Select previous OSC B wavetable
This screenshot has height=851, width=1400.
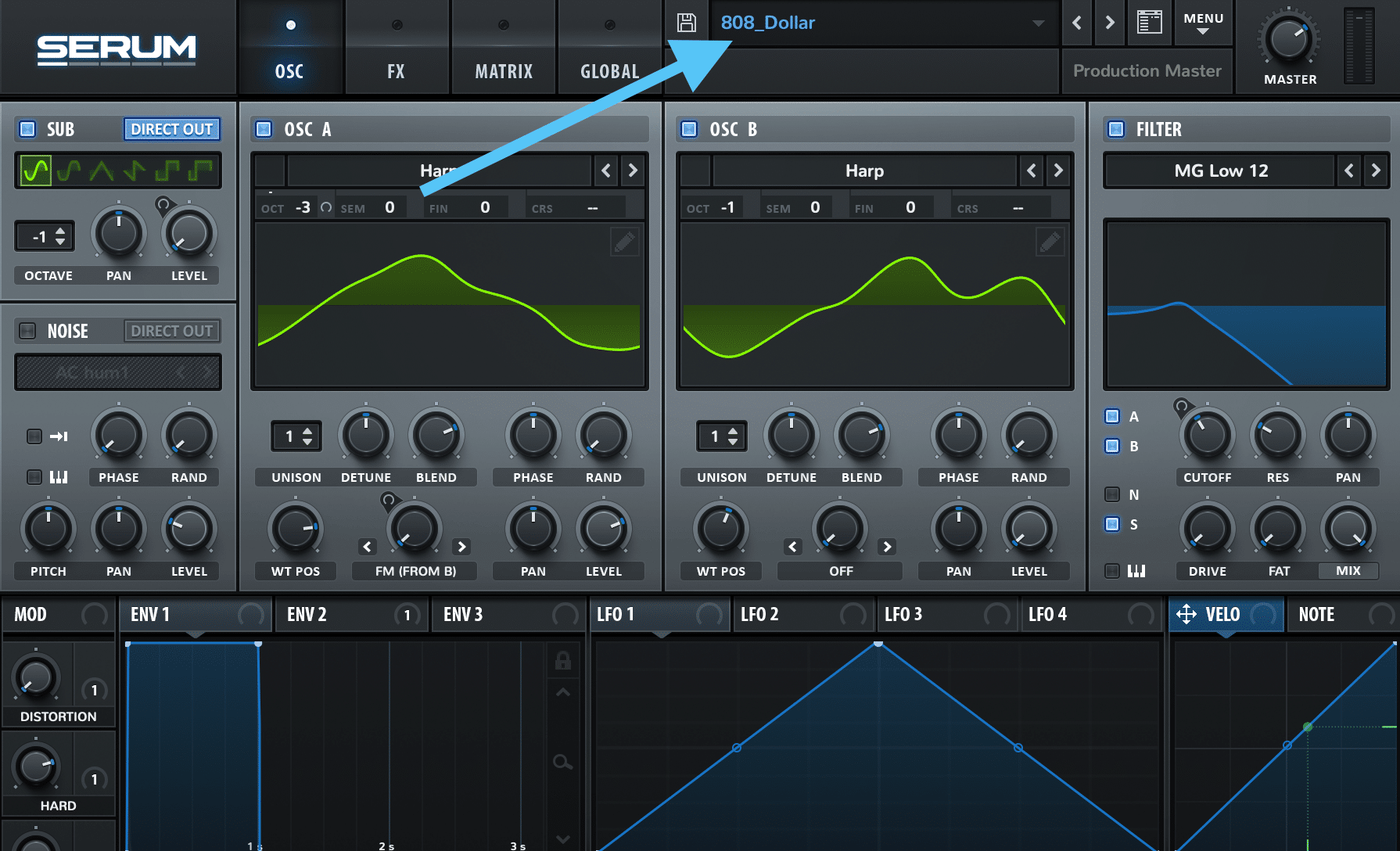click(1032, 171)
